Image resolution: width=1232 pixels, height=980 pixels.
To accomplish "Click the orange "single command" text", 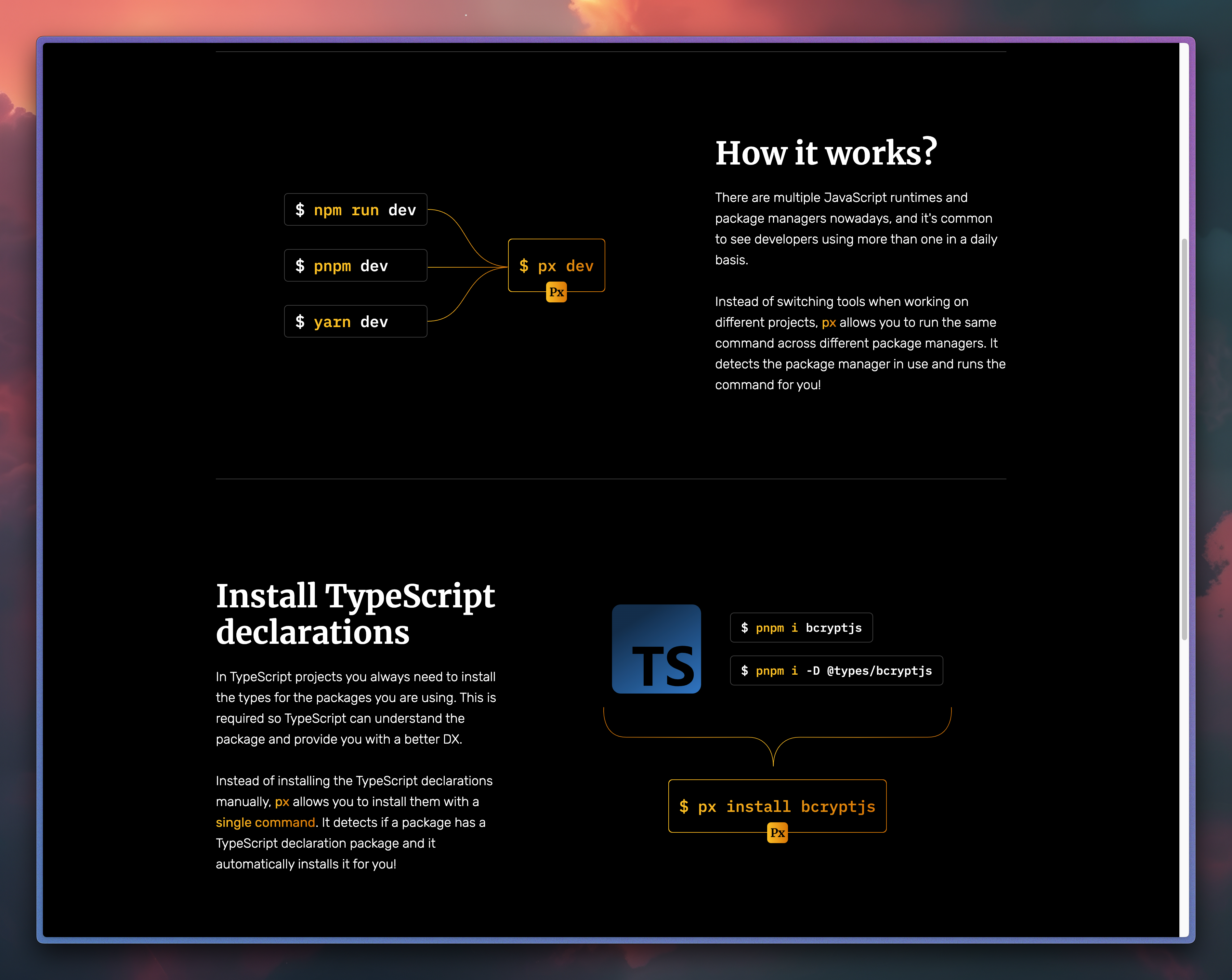I will 265,822.
